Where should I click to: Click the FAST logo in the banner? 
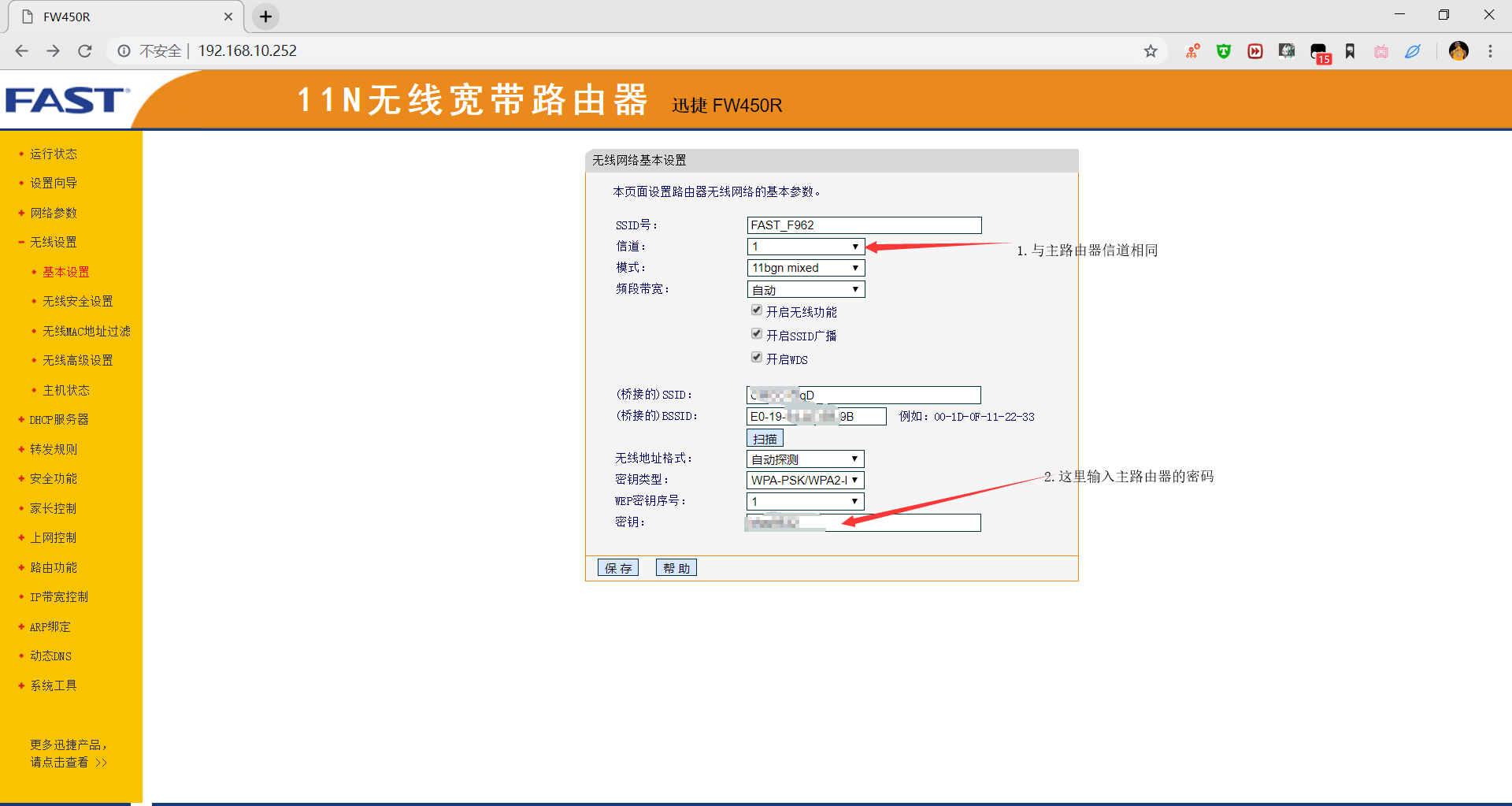(66, 101)
